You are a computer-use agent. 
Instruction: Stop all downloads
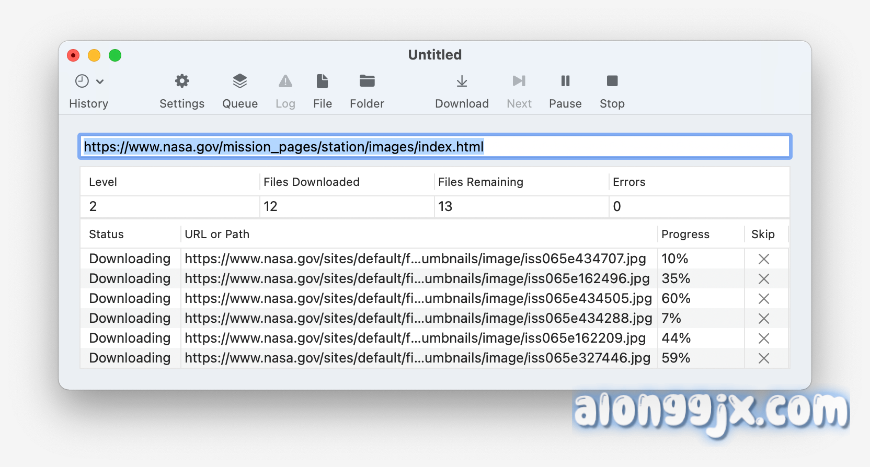pos(612,81)
